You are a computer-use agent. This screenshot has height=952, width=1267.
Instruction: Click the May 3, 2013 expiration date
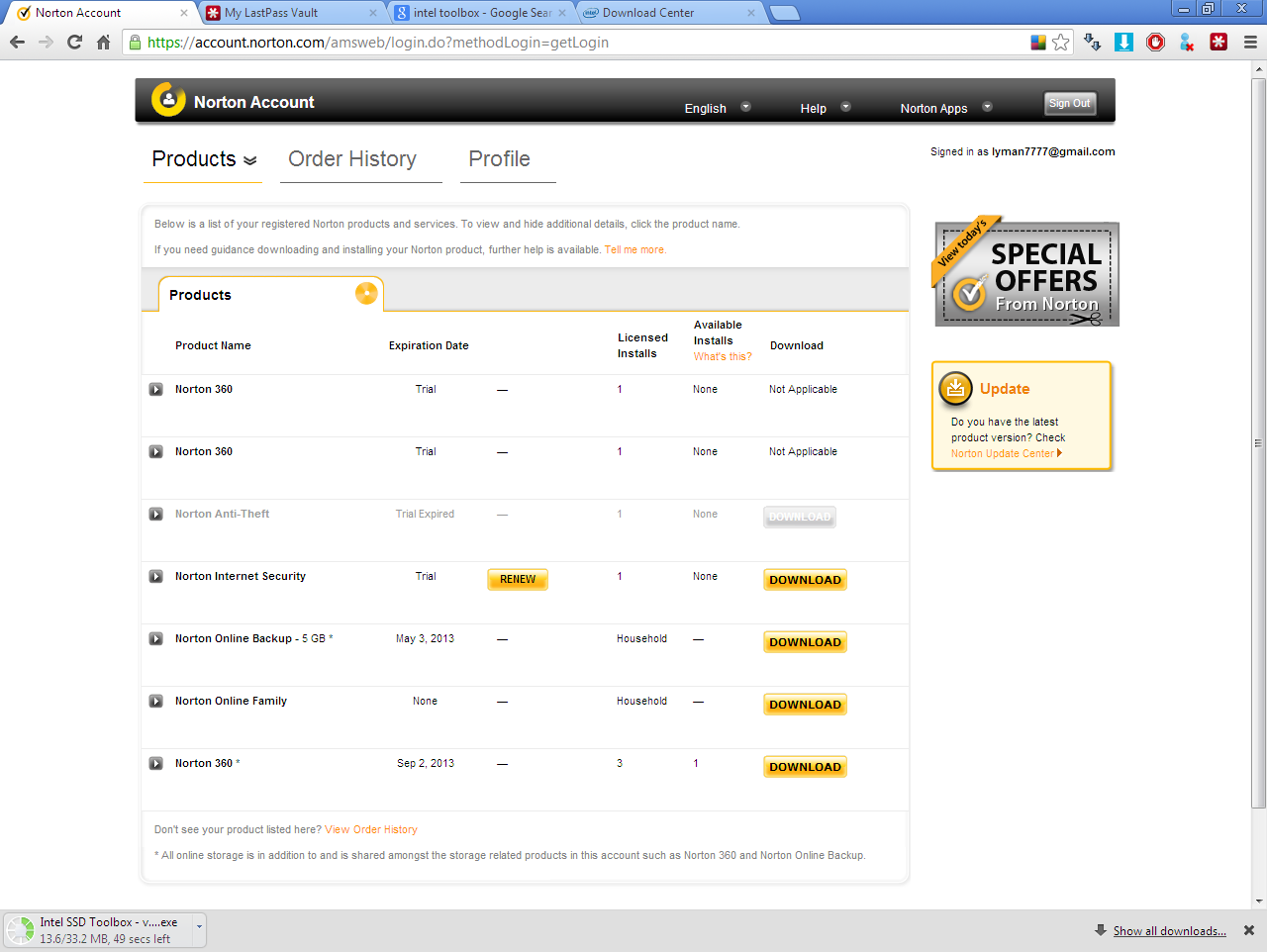click(425, 638)
